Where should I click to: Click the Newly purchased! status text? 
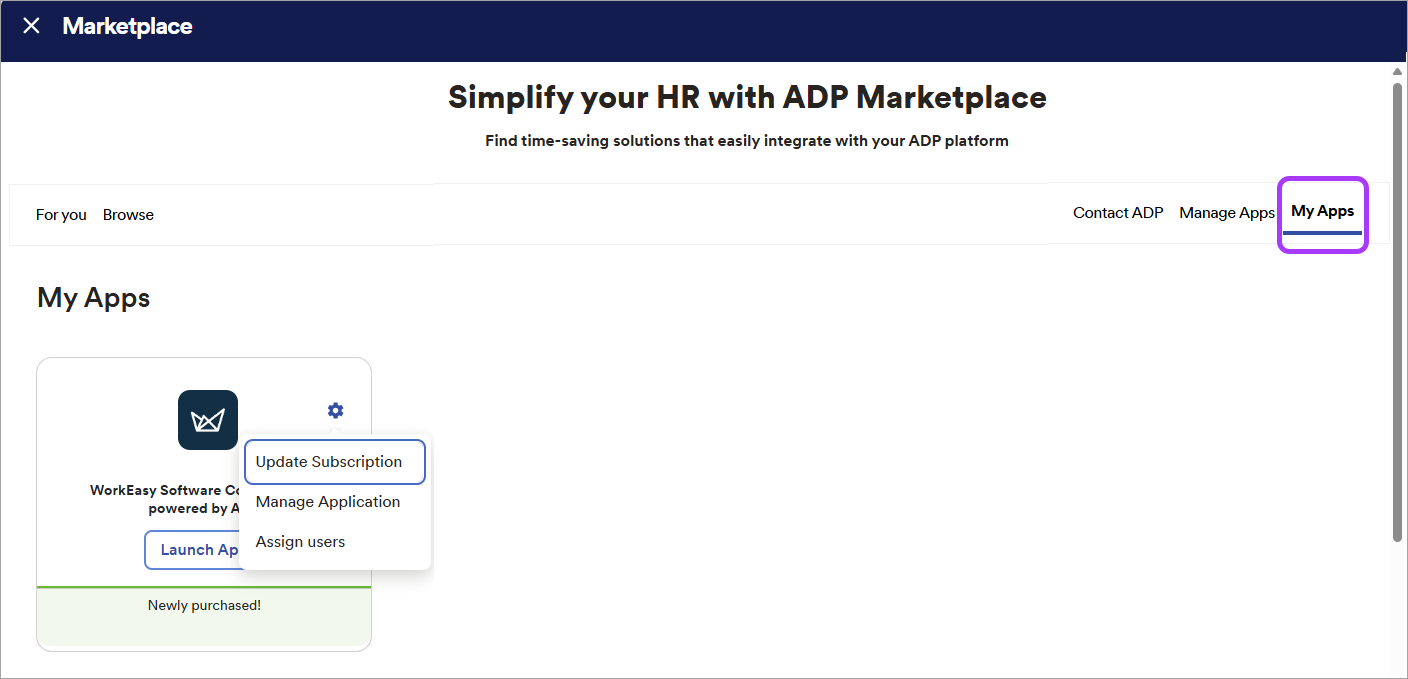click(204, 605)
